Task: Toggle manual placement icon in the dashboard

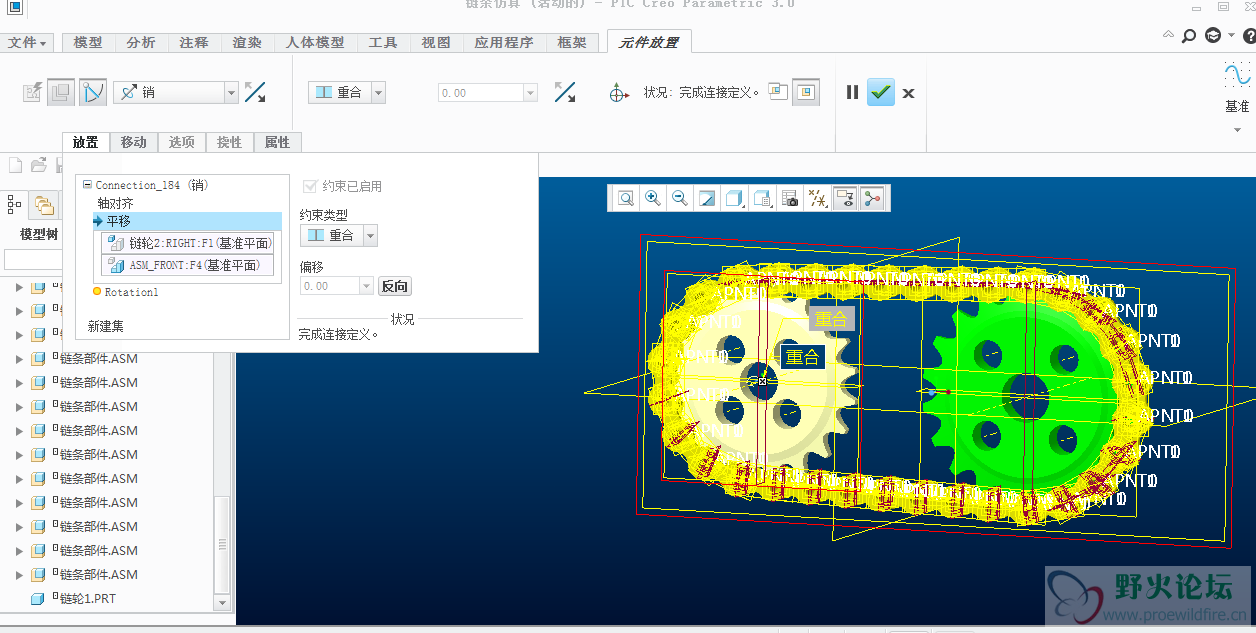Action: pyautogui.click(x=61, y=92)
